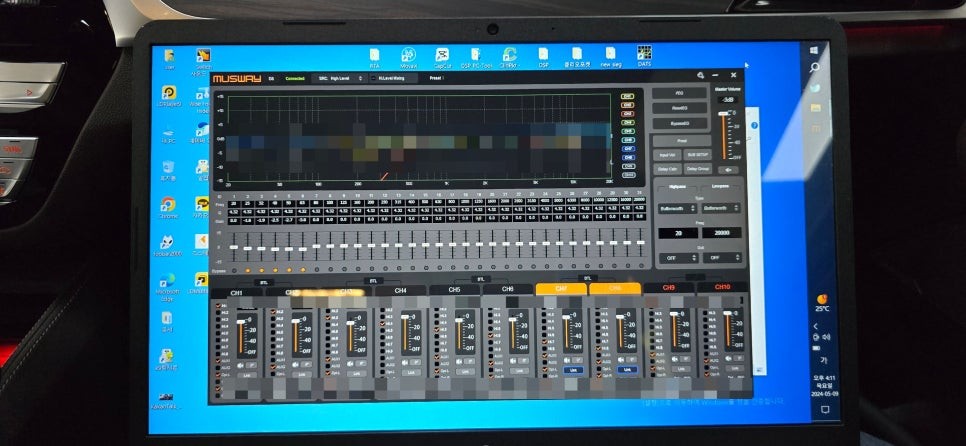Click the Bypass EQ button
Image resolution: width=966 pixels, height=446 pixels.
coord(679,123)
